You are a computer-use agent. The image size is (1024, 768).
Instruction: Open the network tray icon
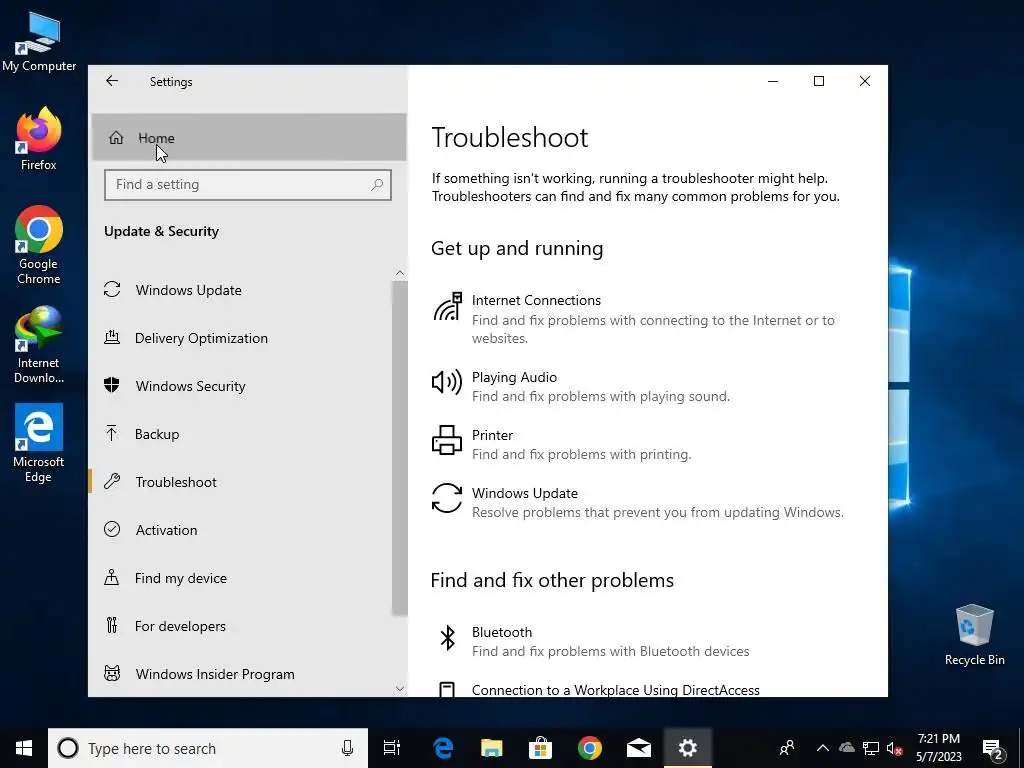[x=871, y=748]
